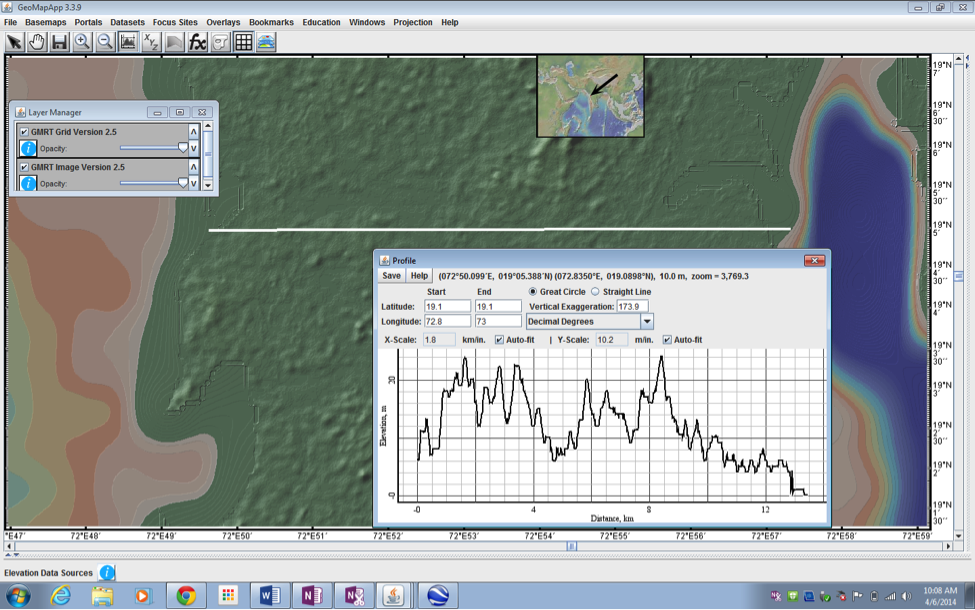This screenshot has height=610, width=975.
Task: Open the Projection menu
Action: coord(412,22)
